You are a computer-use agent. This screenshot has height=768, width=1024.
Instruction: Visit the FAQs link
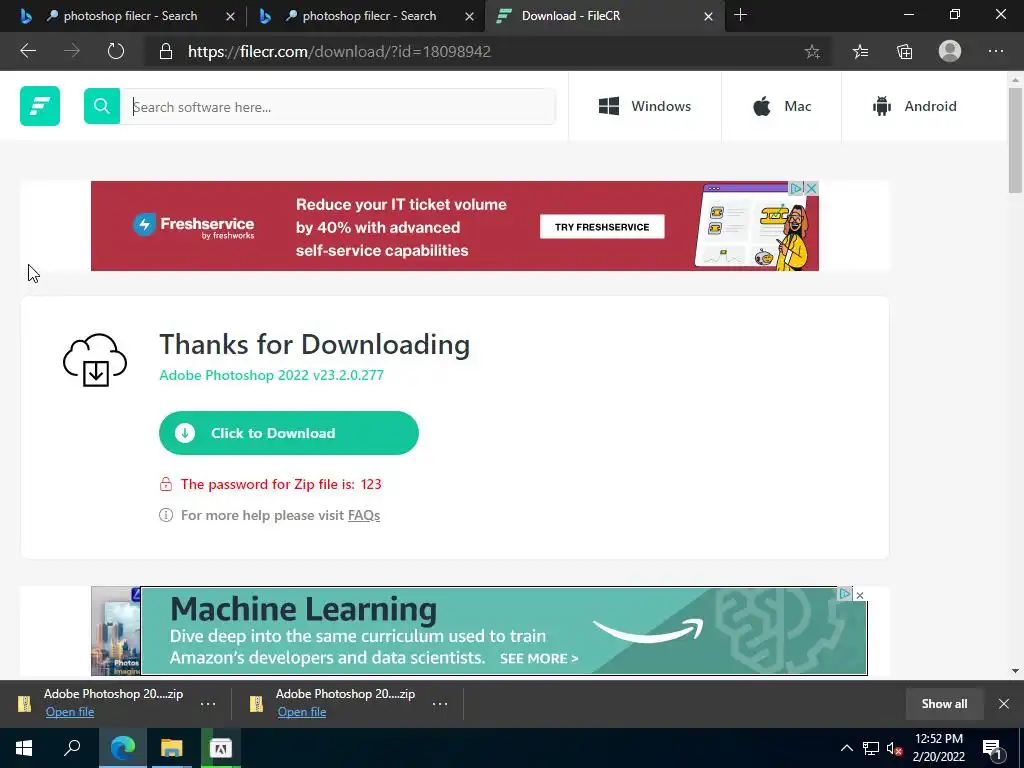[x=364, y=515]
